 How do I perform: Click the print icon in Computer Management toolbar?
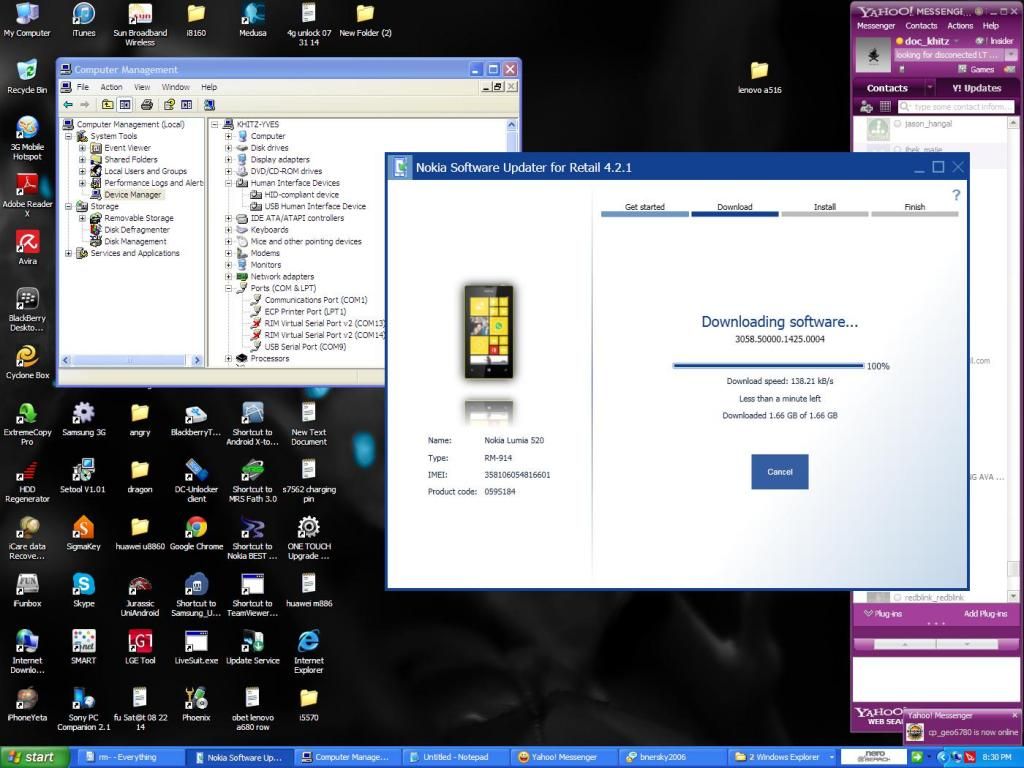(147, 104)
